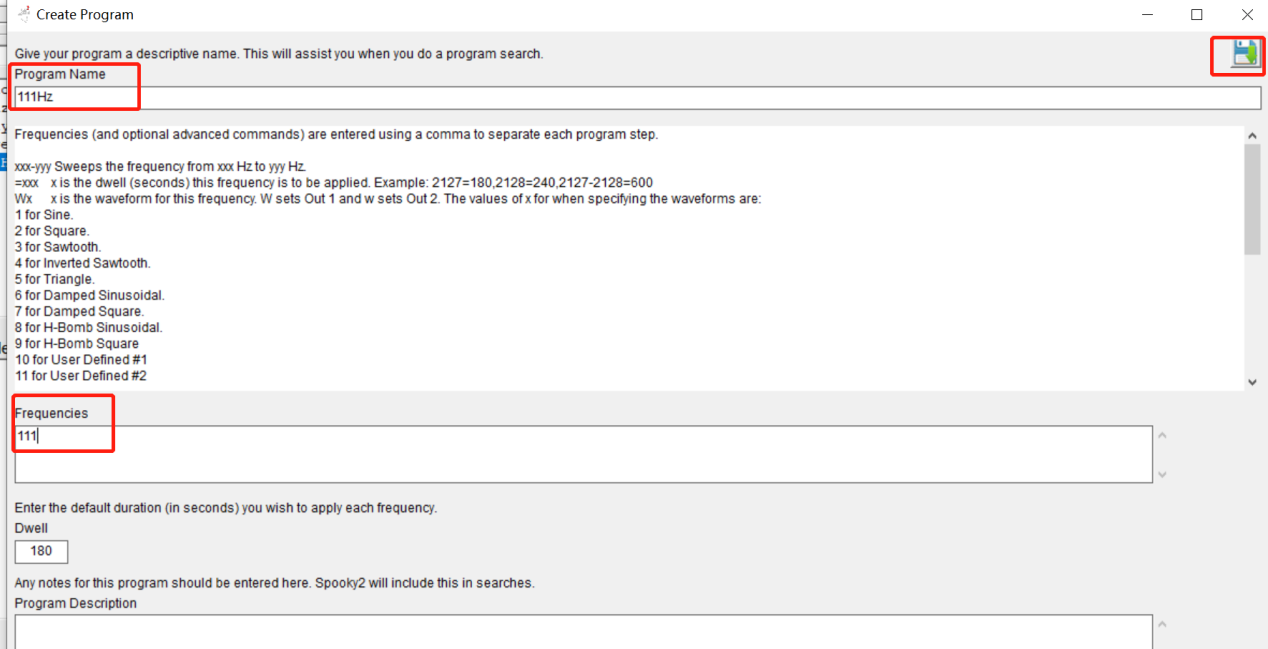Image resolution: width=1268 pixels, height=649 pixels.
Task: Minimize the Create Program window
Action: [x=1145, y=15]
